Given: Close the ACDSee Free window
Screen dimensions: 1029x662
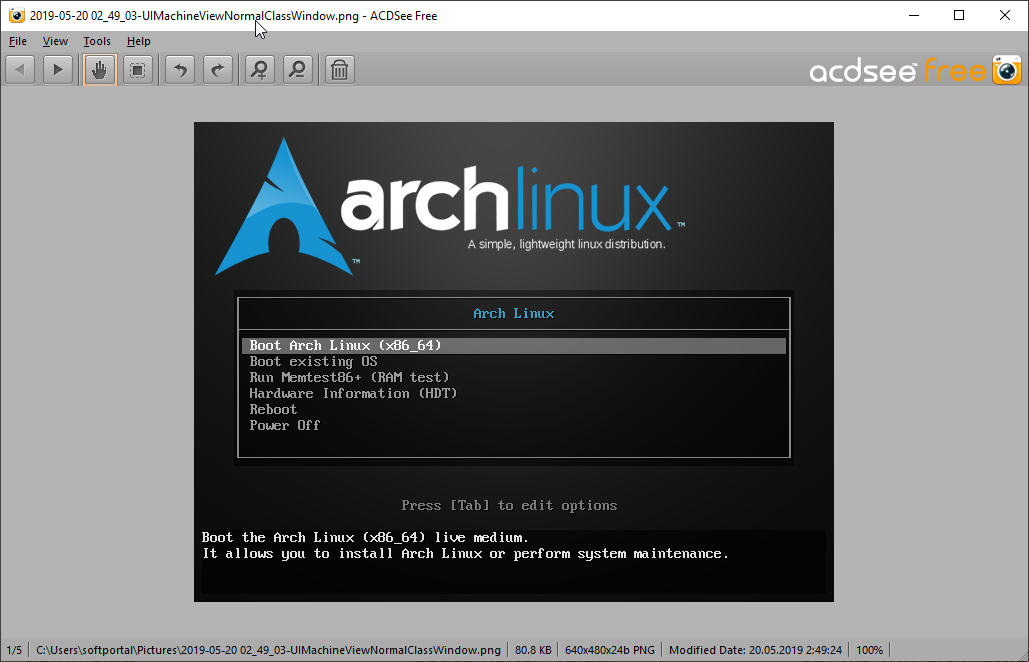Looking at the screenshot, I should pos(1005,15).
